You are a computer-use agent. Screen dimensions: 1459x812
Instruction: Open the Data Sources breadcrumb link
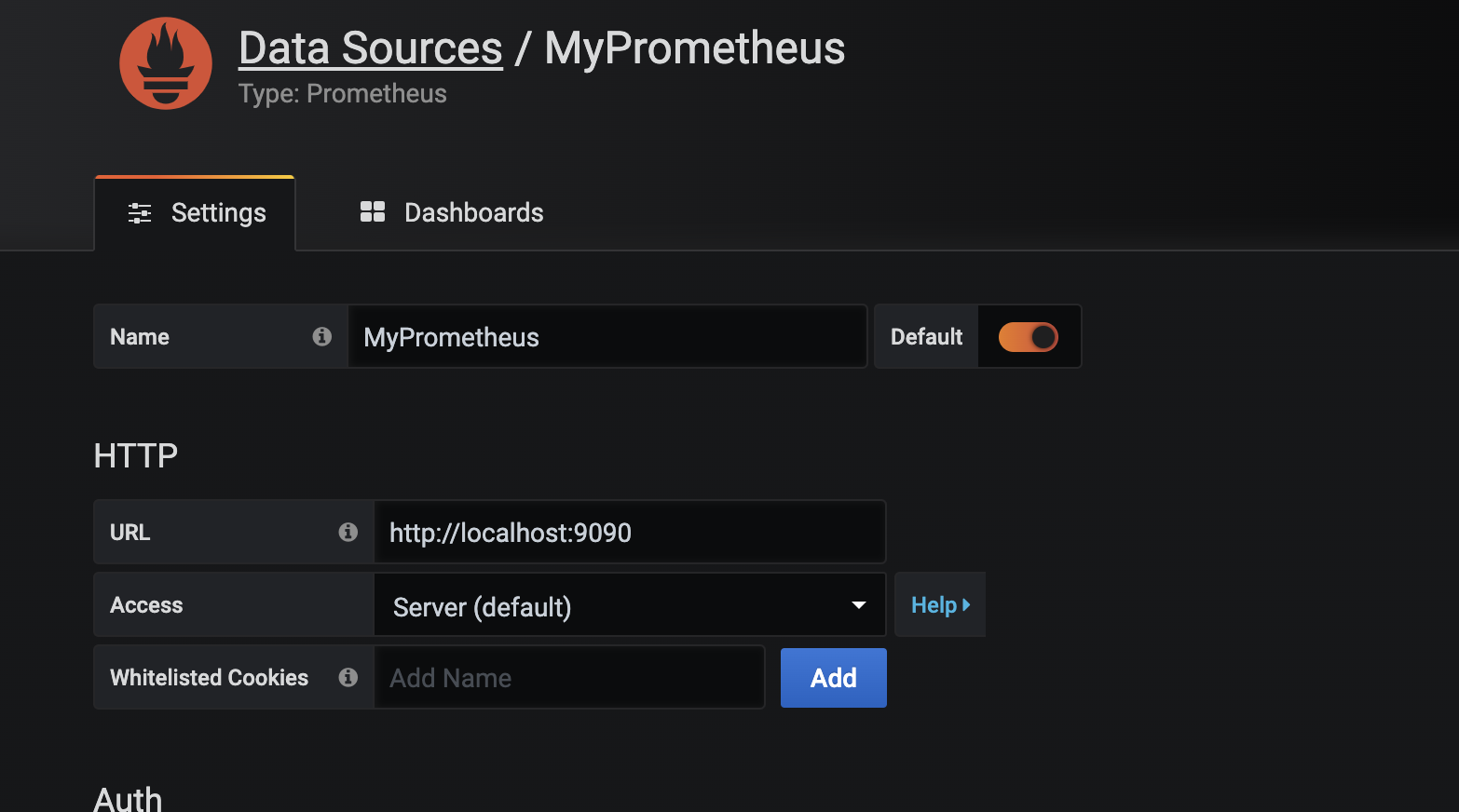coord(371,48)
